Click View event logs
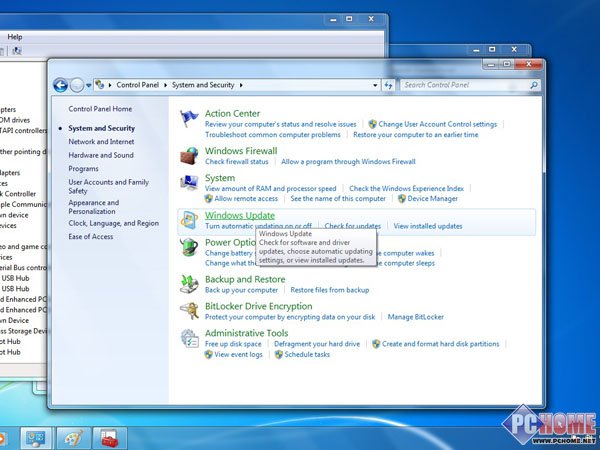Viewport: 600px width, 450px height. [238, 354]
